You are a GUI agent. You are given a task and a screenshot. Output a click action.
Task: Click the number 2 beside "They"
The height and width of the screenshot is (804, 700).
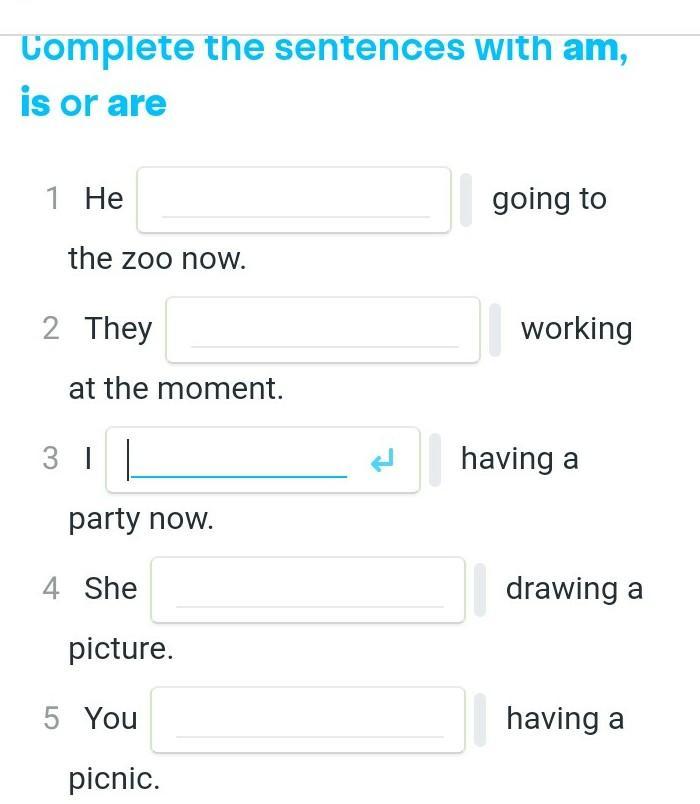51,329
